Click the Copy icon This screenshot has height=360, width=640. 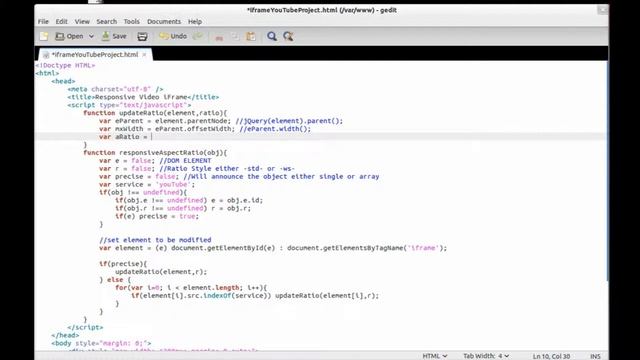pos(235,36)
